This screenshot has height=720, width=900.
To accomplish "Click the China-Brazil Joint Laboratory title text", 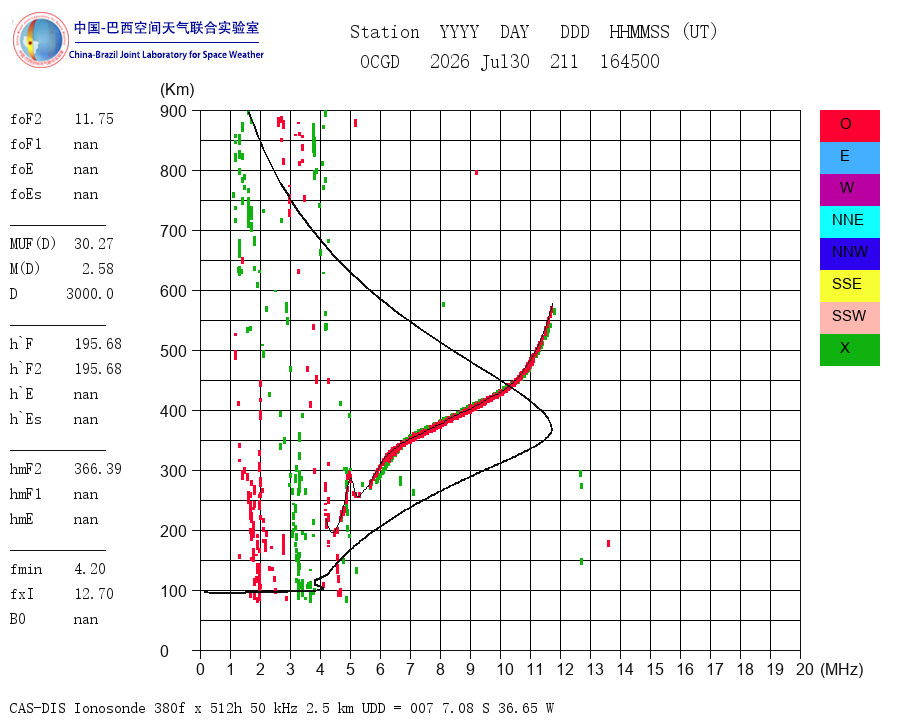I will click(x=166, y=55).
